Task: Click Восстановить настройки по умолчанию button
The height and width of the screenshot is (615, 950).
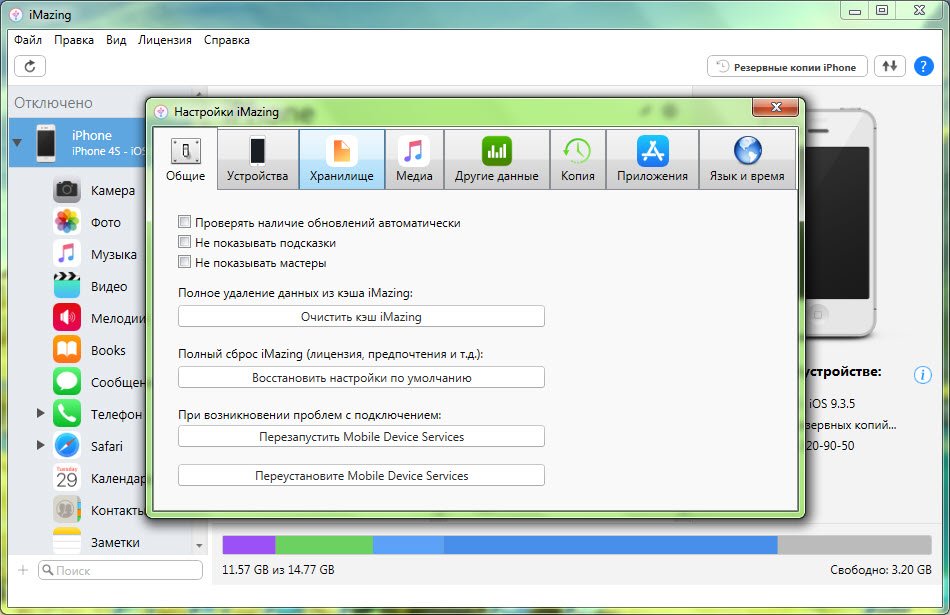Action: tap(361, 377)
